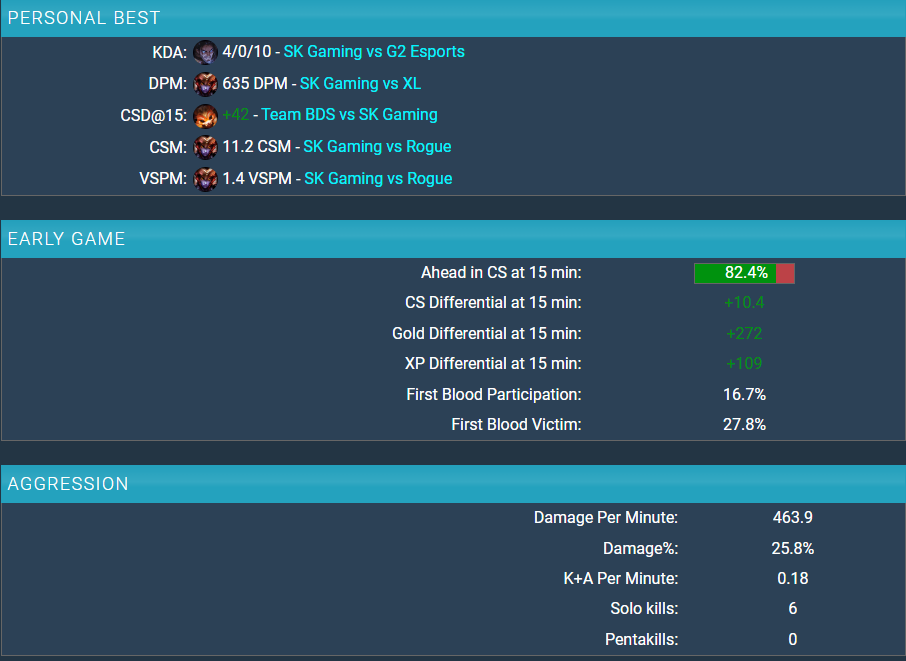Click the champion icon in CSD@15 row
906x661 pixels.
click(x=205, y=116)
